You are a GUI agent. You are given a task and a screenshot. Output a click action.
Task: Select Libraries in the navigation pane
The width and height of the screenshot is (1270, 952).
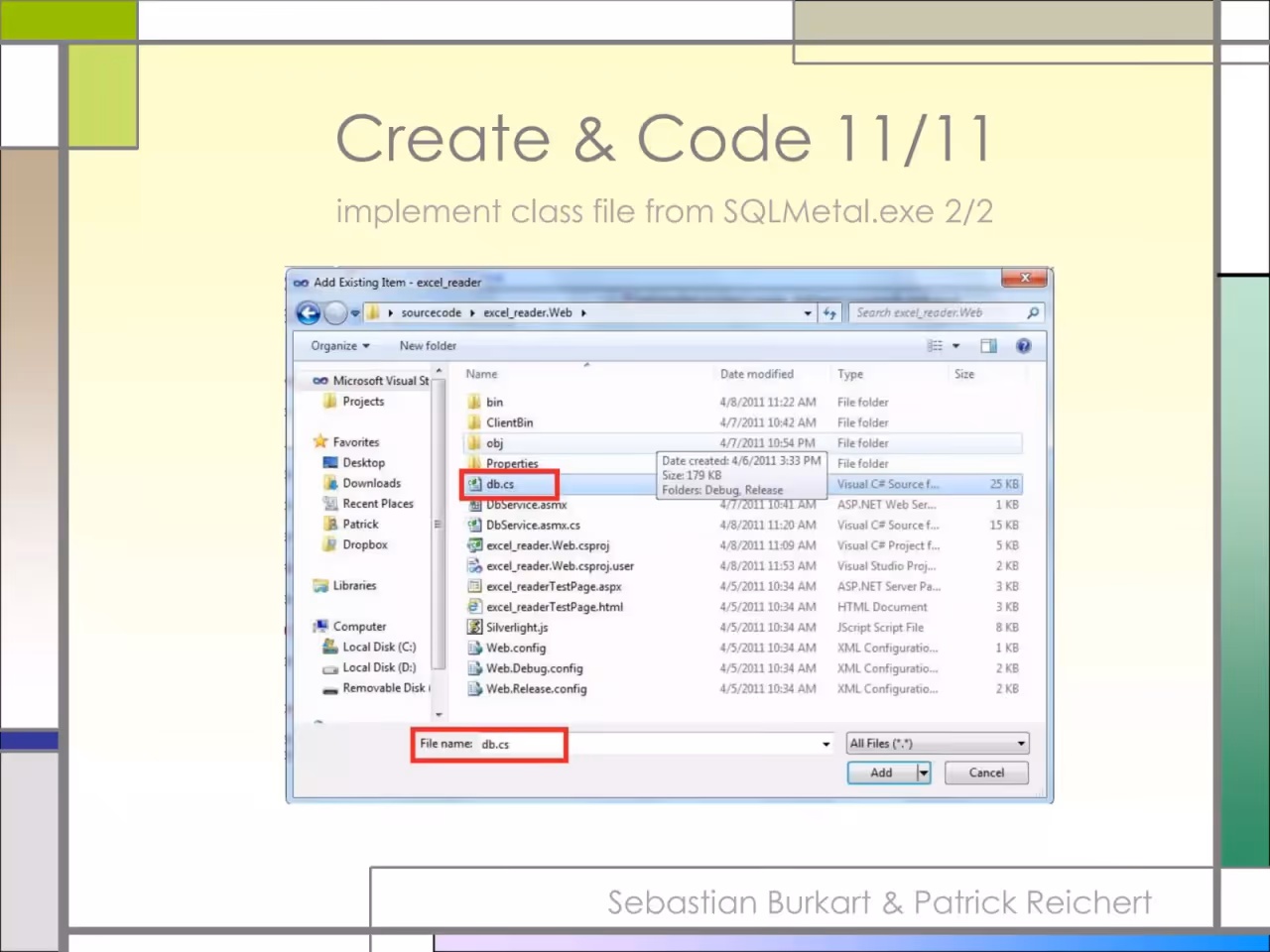coord(345,586)
